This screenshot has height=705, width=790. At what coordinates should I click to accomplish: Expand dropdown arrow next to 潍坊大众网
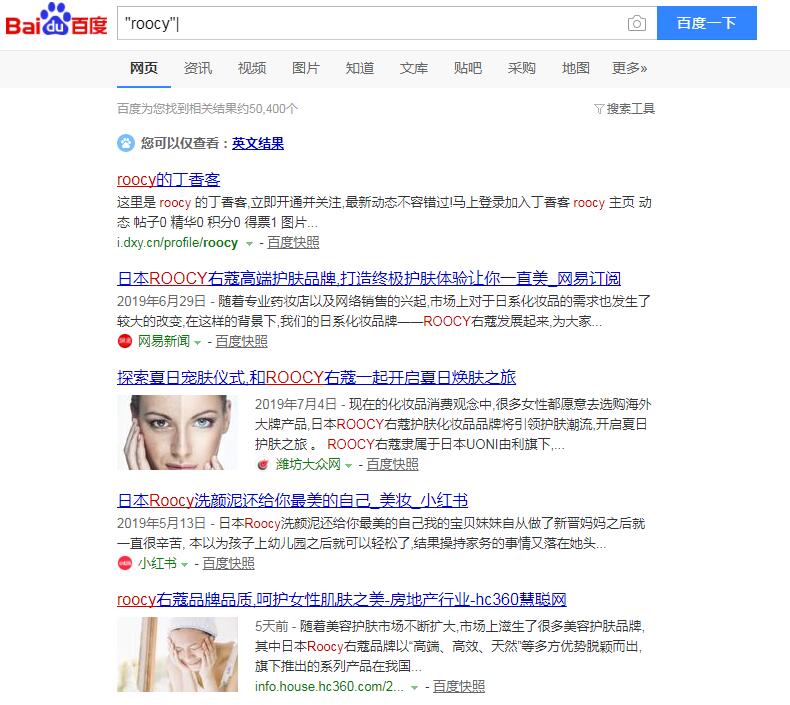click(x=348, y=466)
